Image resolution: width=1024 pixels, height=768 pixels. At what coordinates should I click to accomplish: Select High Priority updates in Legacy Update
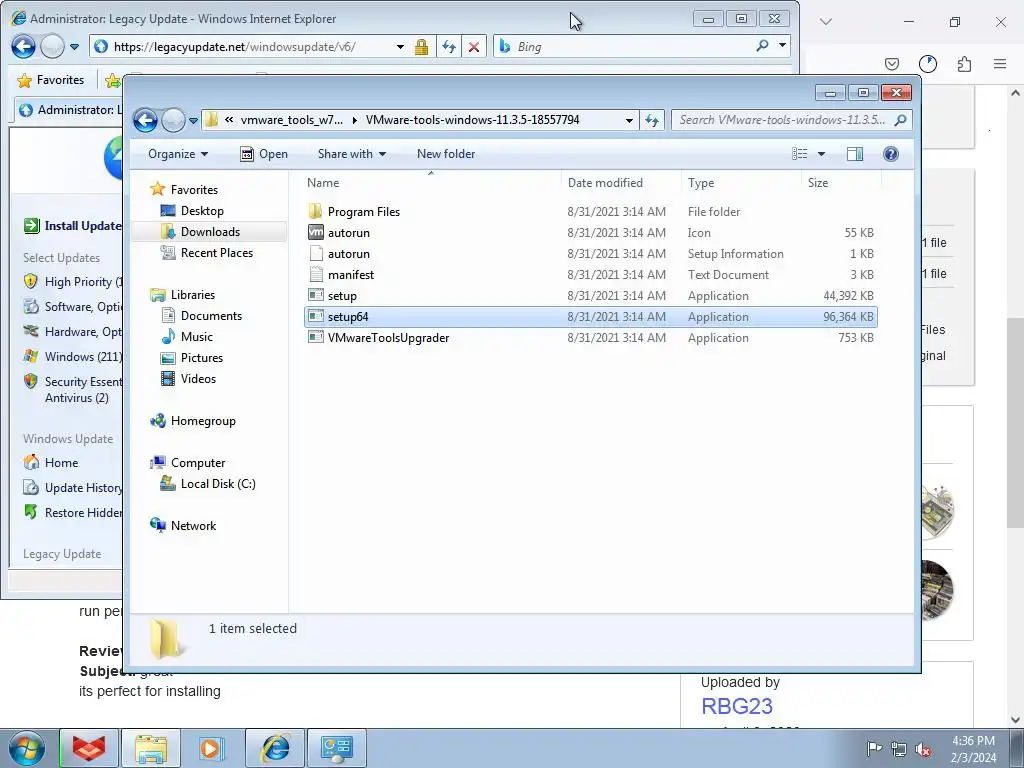(72, 282)
